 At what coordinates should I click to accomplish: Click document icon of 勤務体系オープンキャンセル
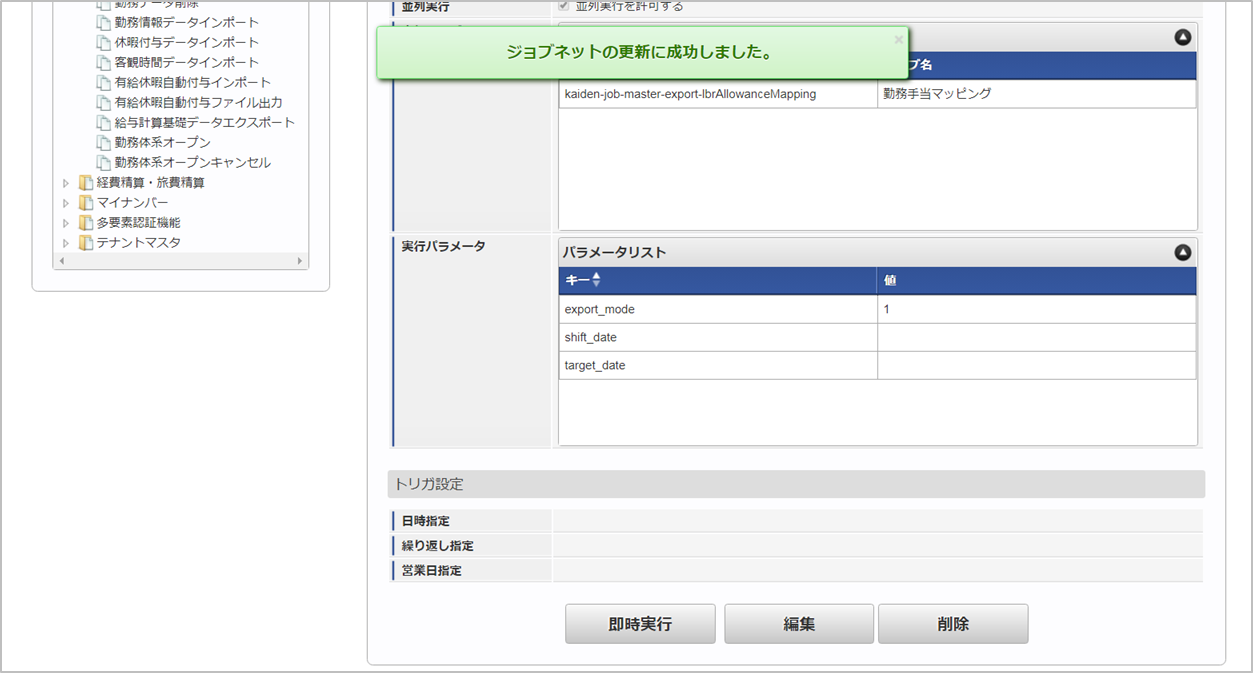104,162
